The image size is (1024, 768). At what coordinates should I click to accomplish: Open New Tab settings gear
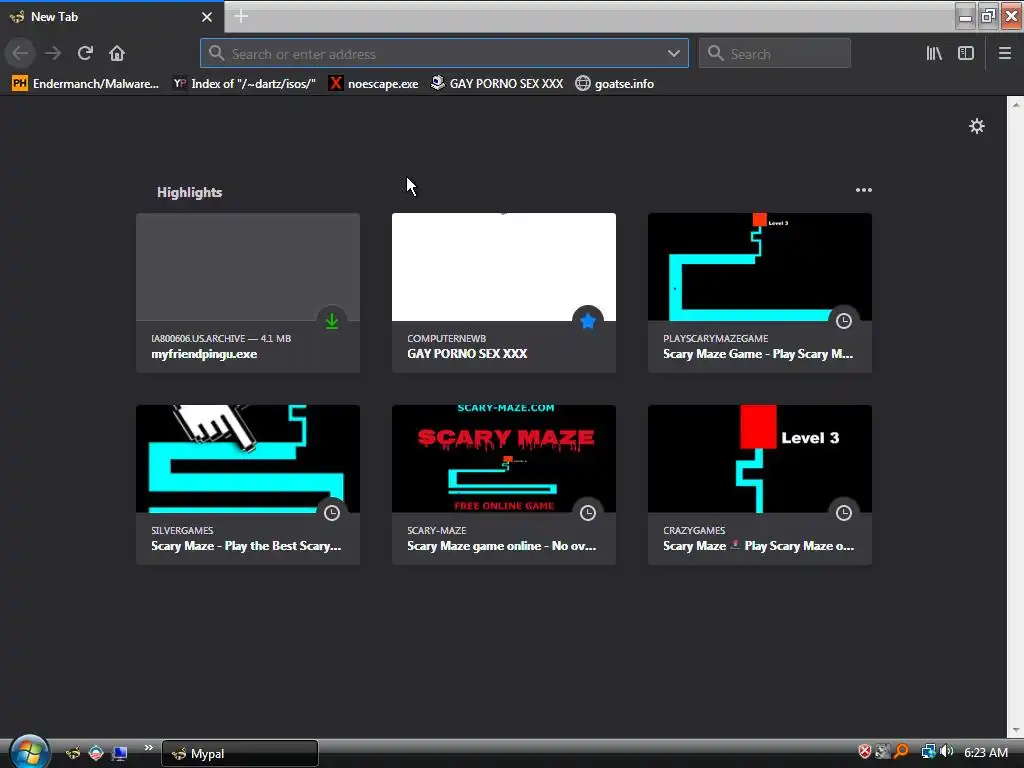click(x=976, y=126)
